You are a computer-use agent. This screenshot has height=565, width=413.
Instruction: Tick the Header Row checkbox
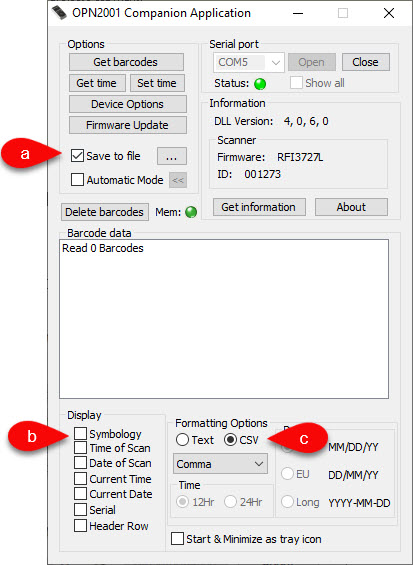[x=80, y=525]
